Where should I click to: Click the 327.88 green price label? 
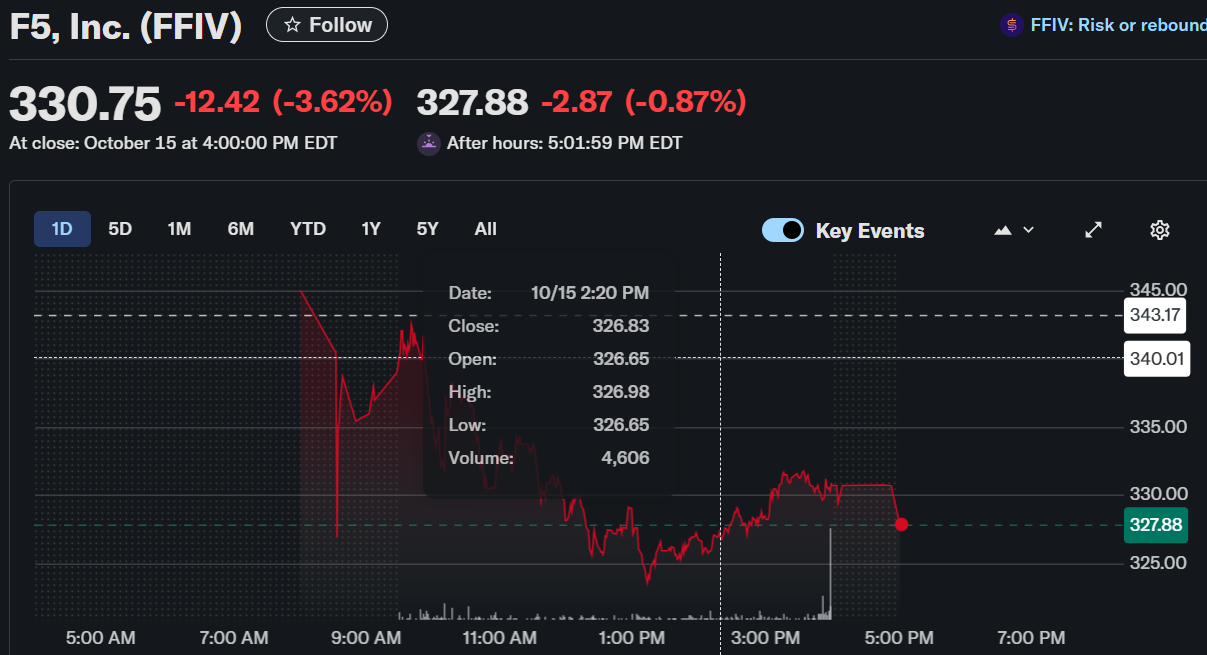click(x=1155, y=524)
